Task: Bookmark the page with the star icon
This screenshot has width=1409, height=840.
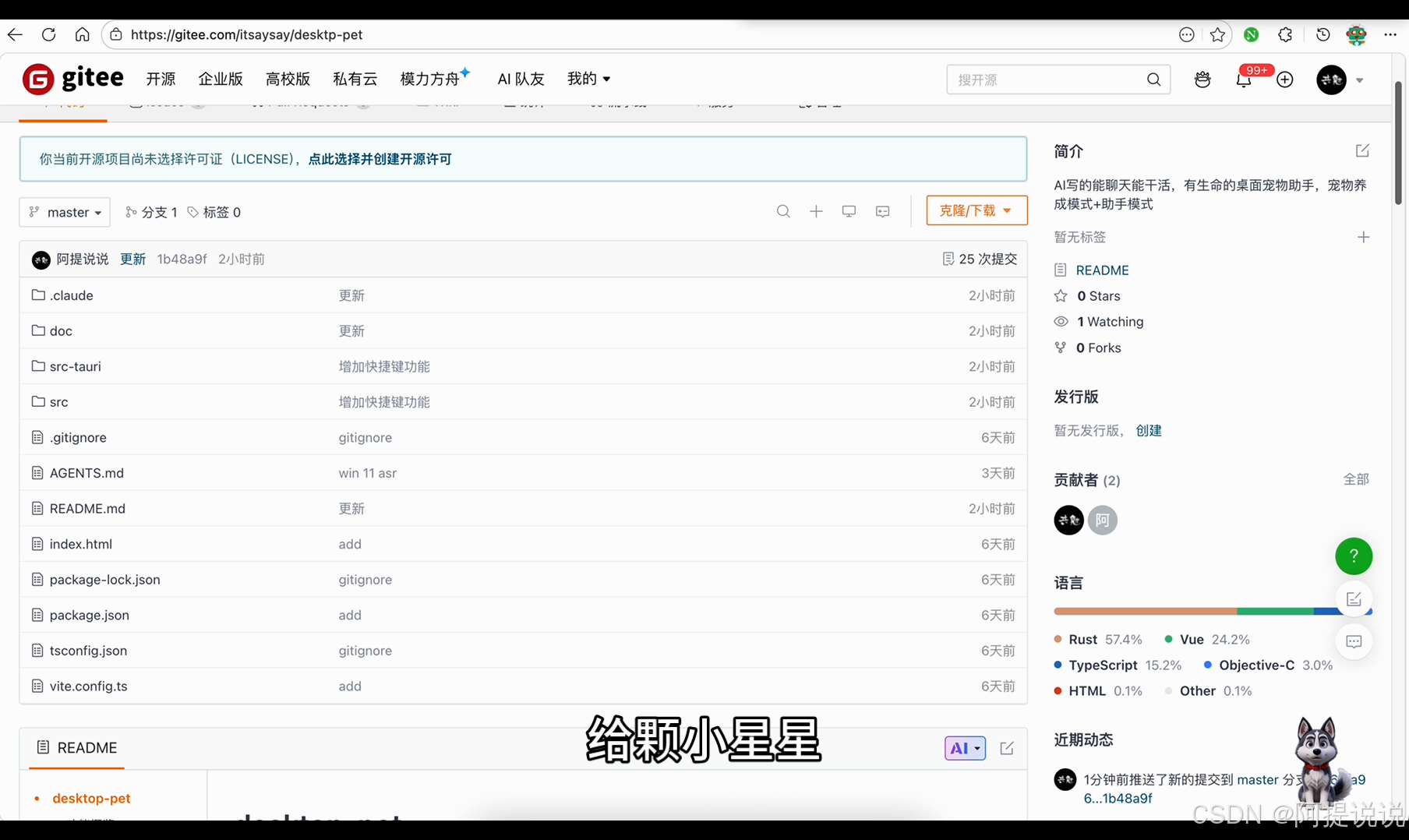Action: point(1217,34)
